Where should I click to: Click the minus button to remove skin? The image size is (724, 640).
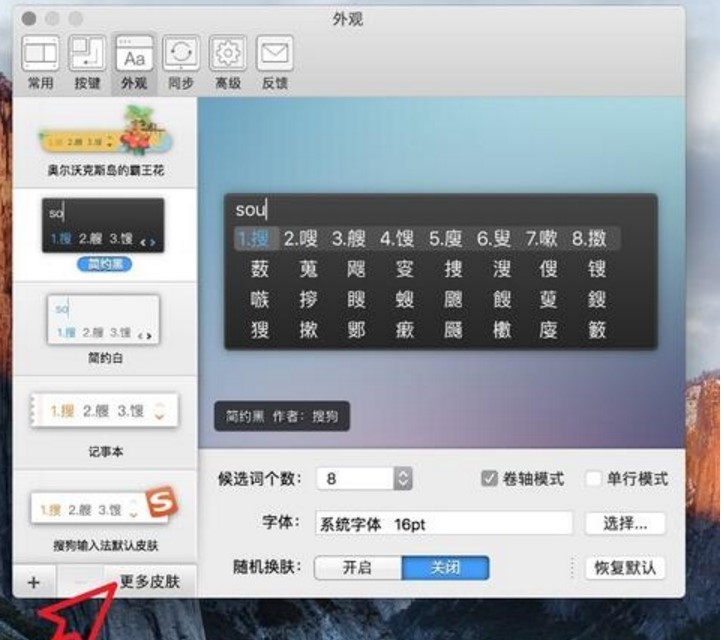tap(80, 582)
